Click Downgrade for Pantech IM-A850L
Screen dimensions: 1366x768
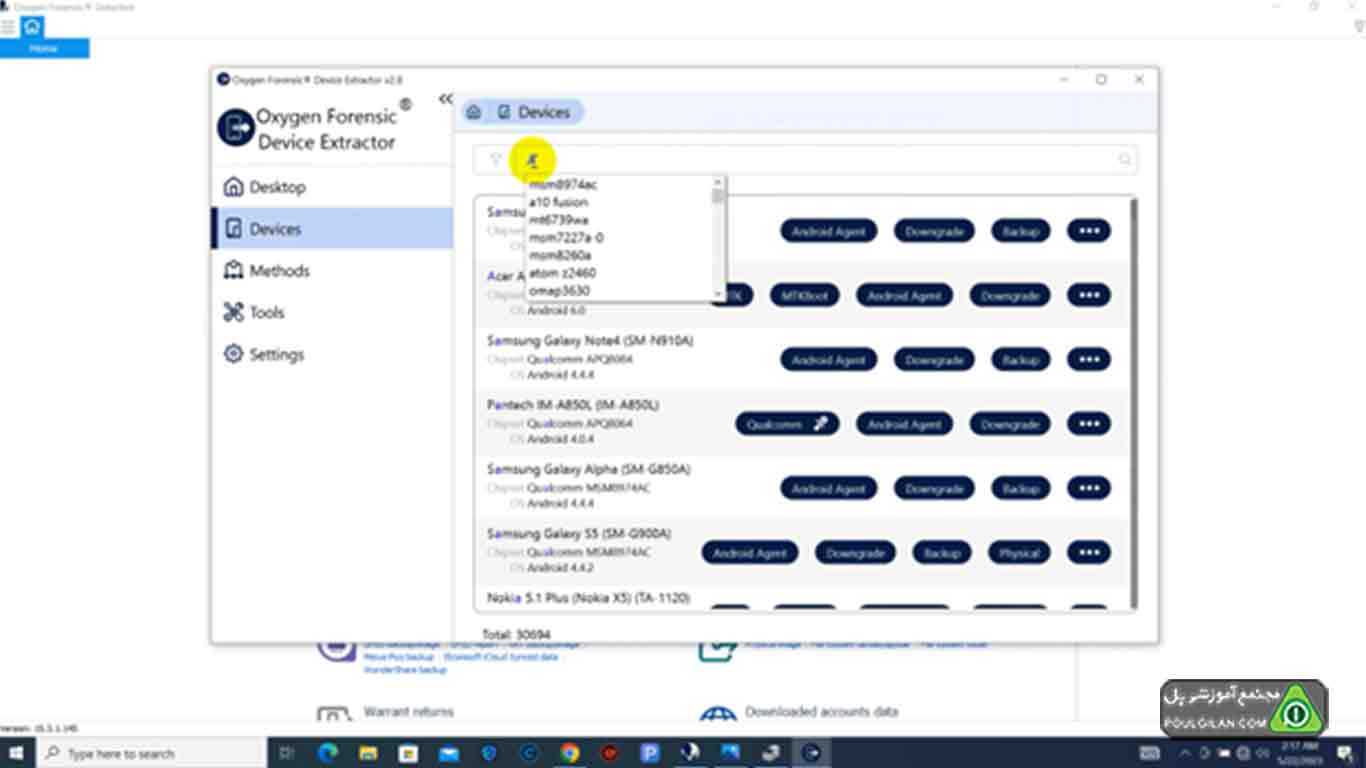[x=1010, y=424]
